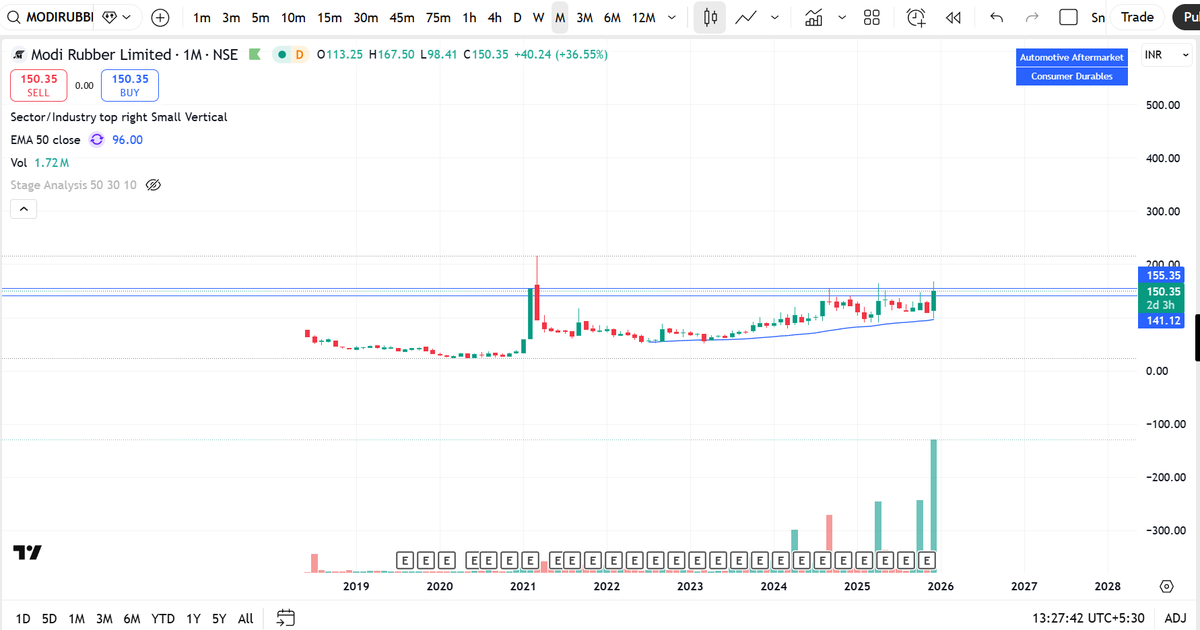1200x630 pixels.
Task: Set range to 1M in bottom bar
Action: point(77,618)
